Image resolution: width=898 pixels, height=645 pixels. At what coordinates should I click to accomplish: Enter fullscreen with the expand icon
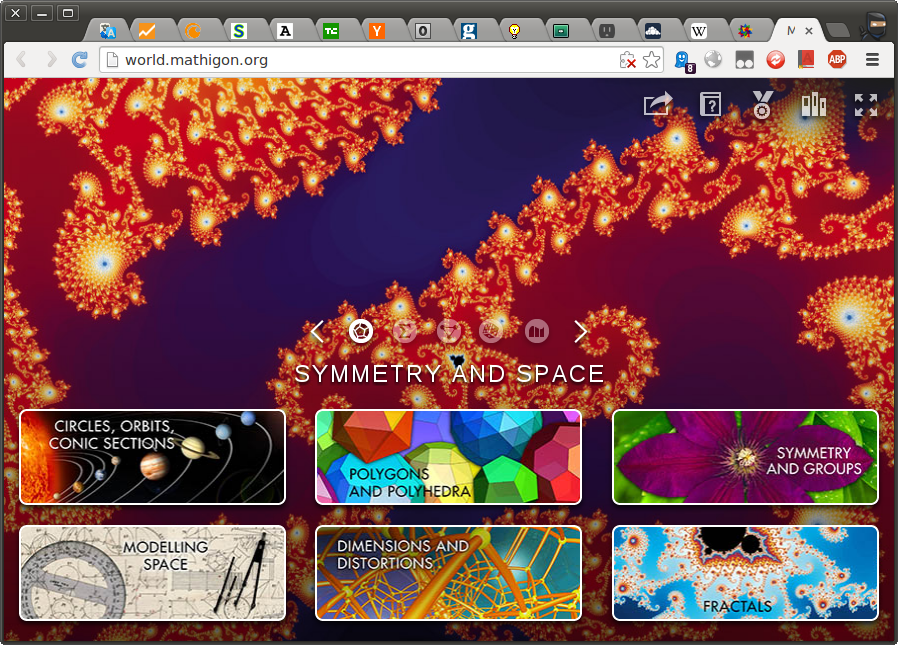[865, 105]
